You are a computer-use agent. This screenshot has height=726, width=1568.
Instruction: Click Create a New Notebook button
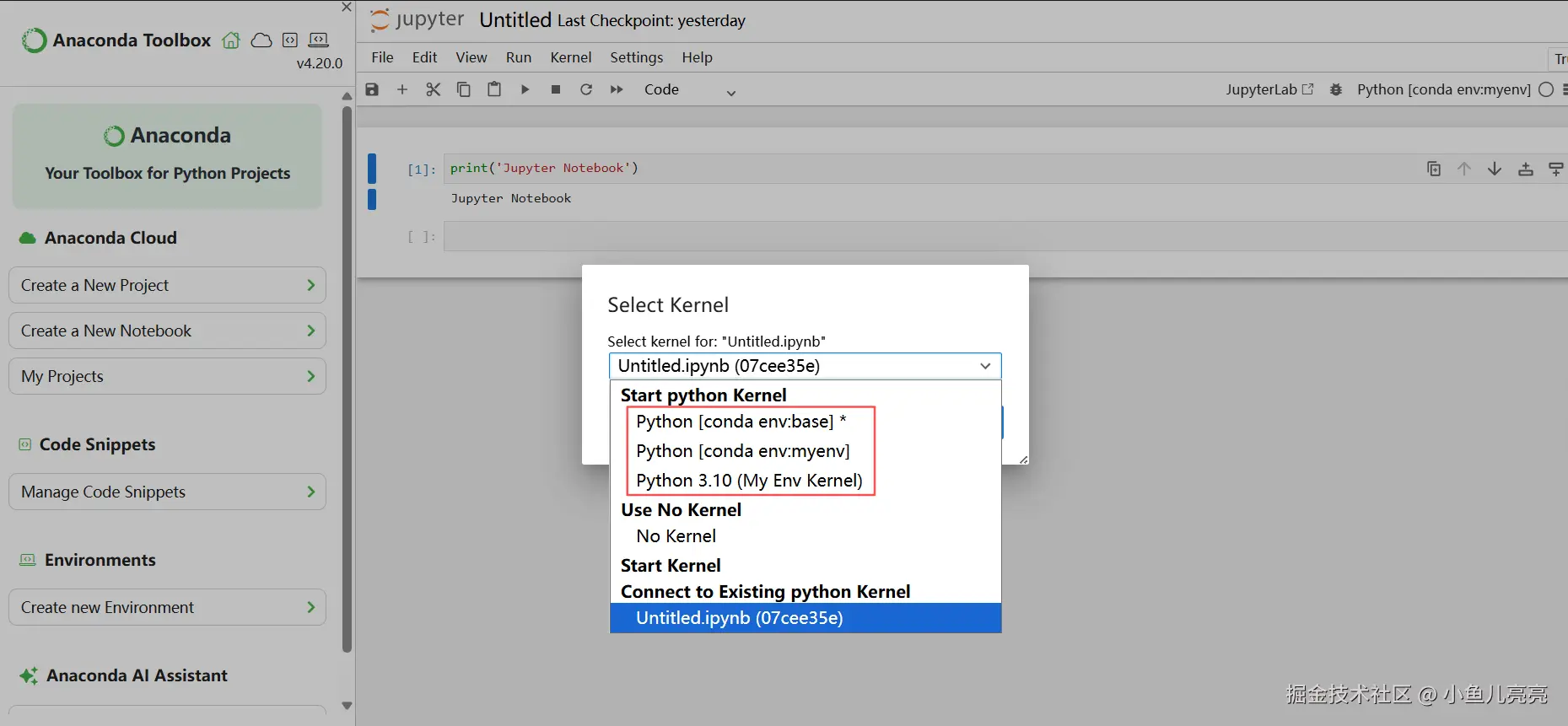tap(167, 331)
